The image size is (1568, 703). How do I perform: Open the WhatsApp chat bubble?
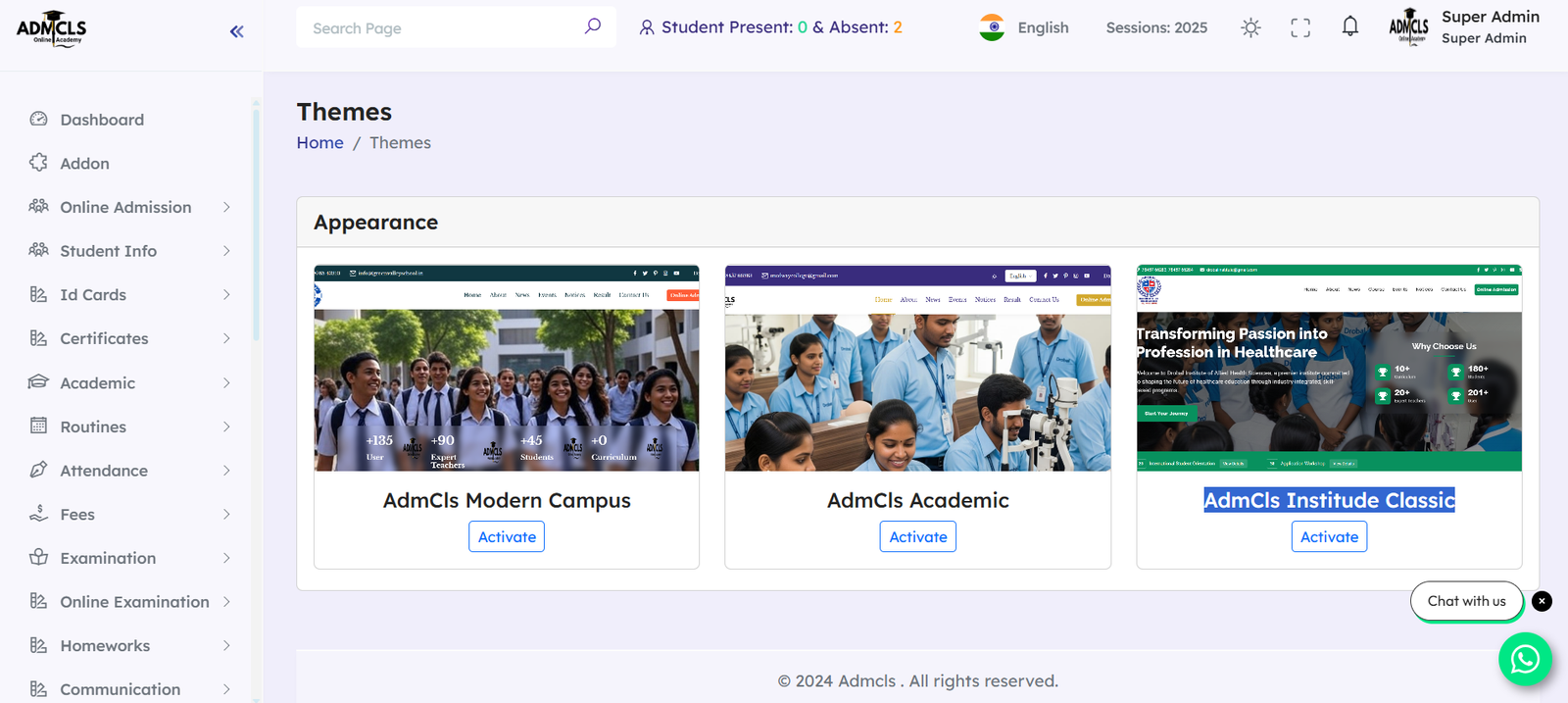(1524, 659)
